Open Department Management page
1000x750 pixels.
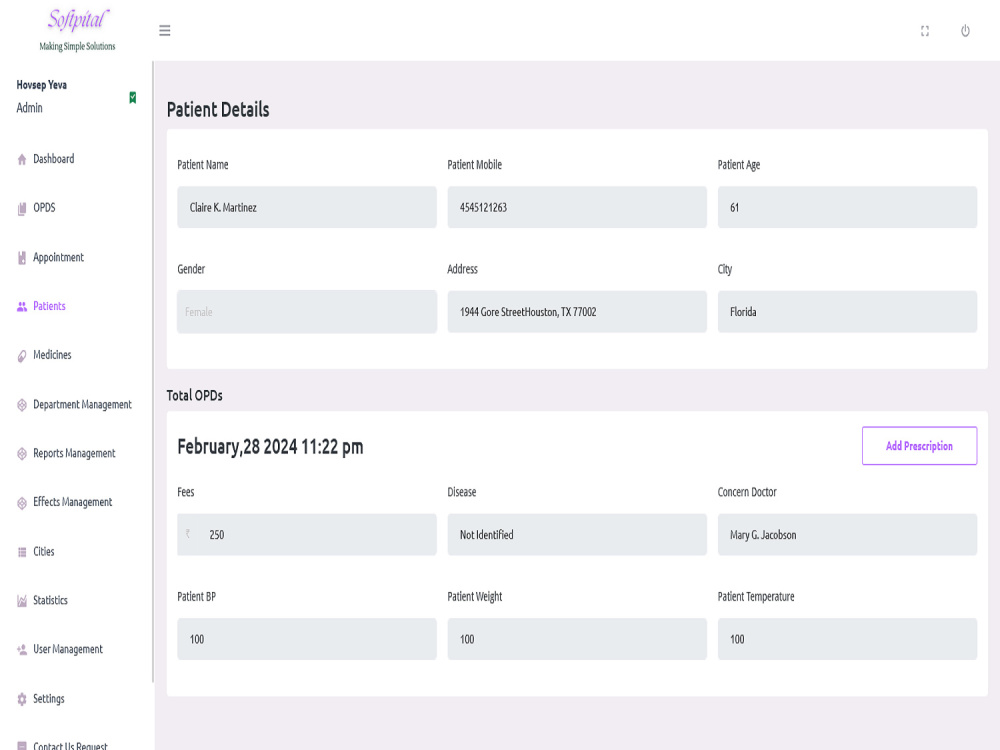(x=82, y=404)
